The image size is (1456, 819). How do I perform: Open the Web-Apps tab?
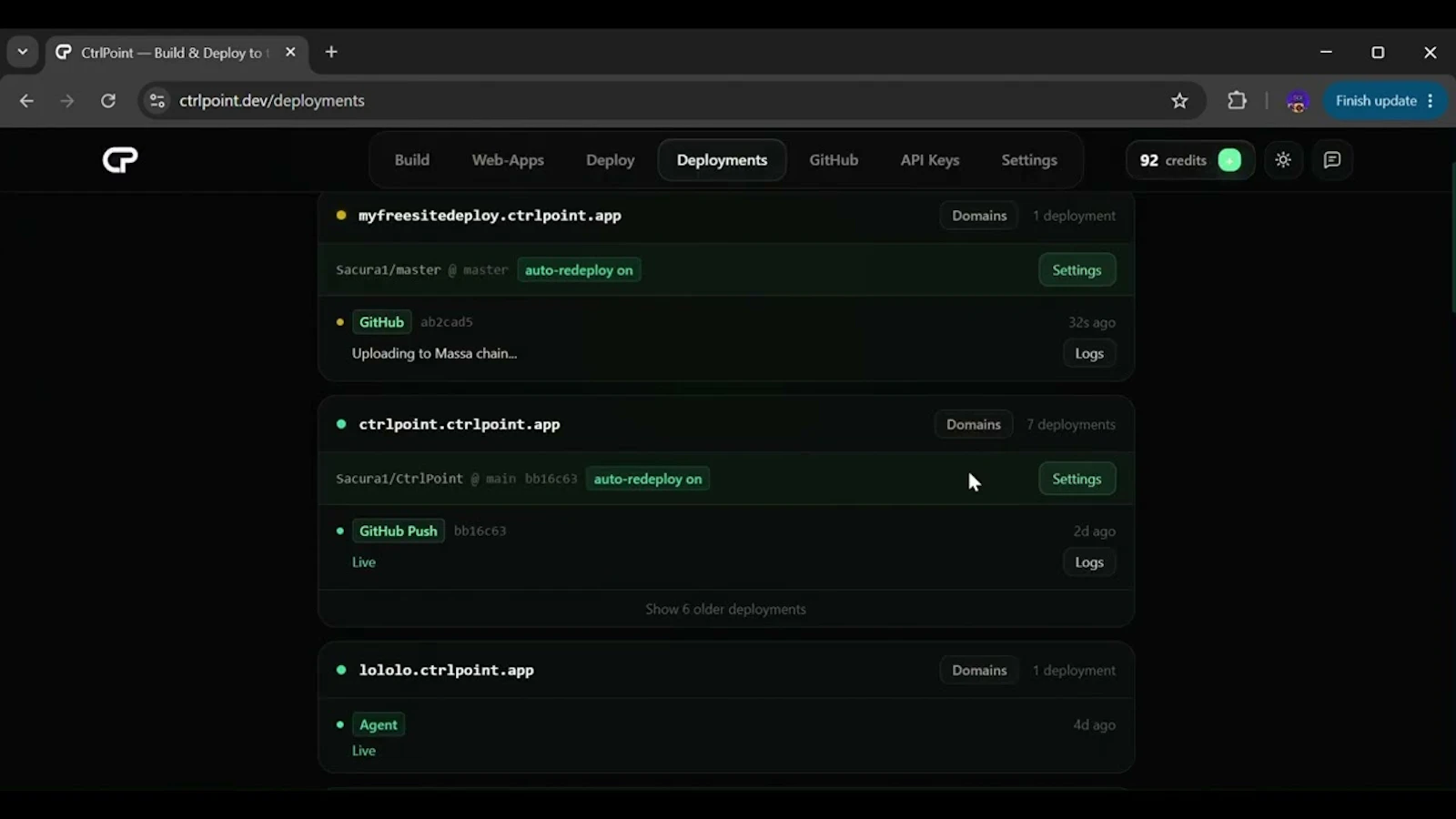(508, 160)
